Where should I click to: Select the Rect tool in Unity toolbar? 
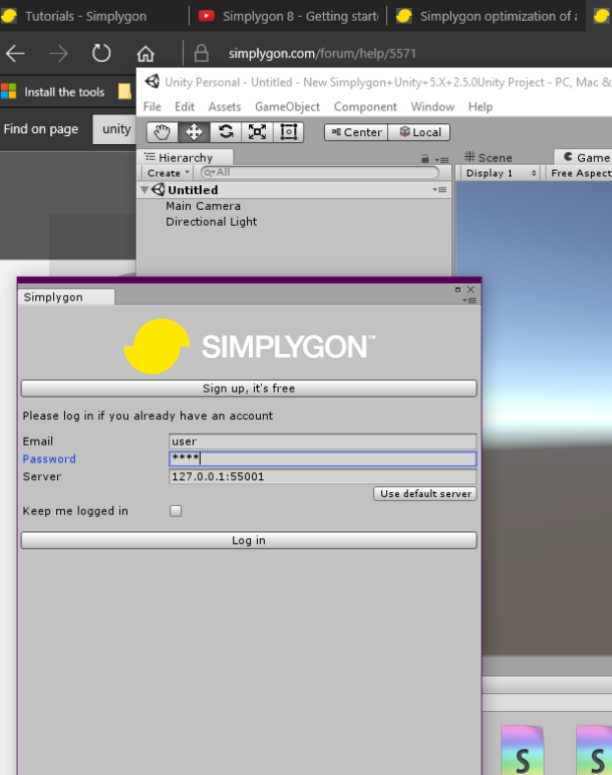288,132
